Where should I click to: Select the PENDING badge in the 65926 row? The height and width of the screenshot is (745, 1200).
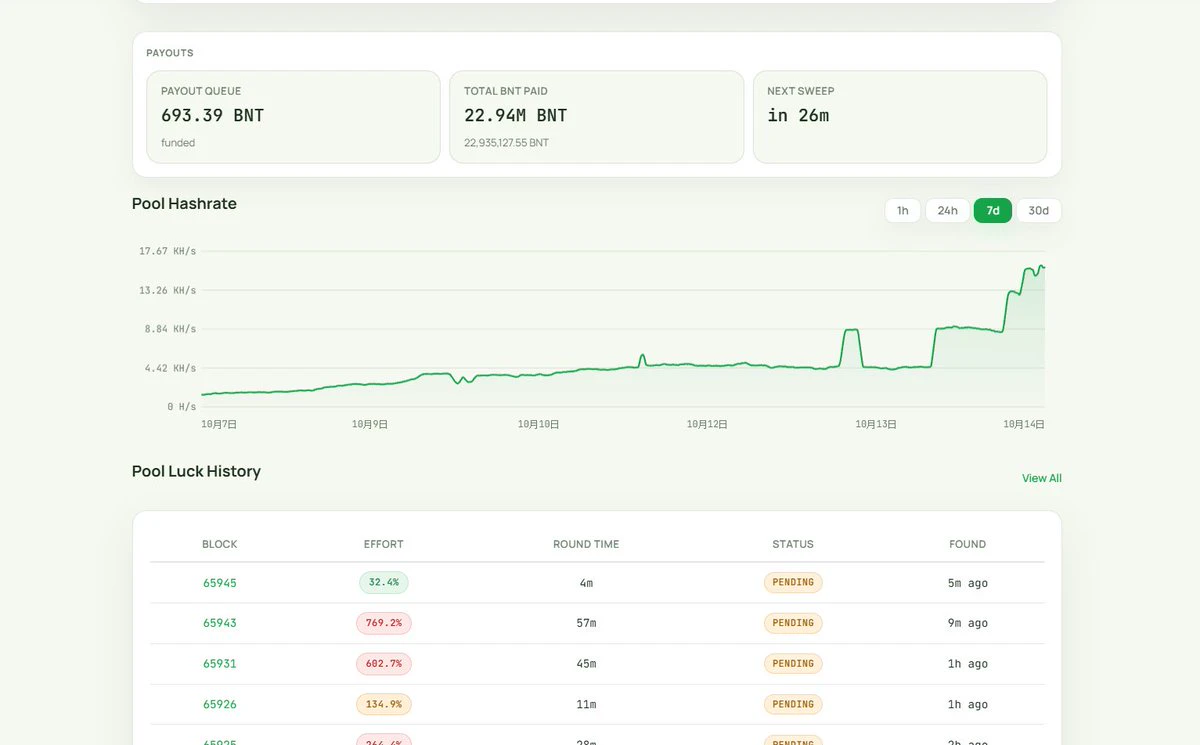click(x=793, y=704)
